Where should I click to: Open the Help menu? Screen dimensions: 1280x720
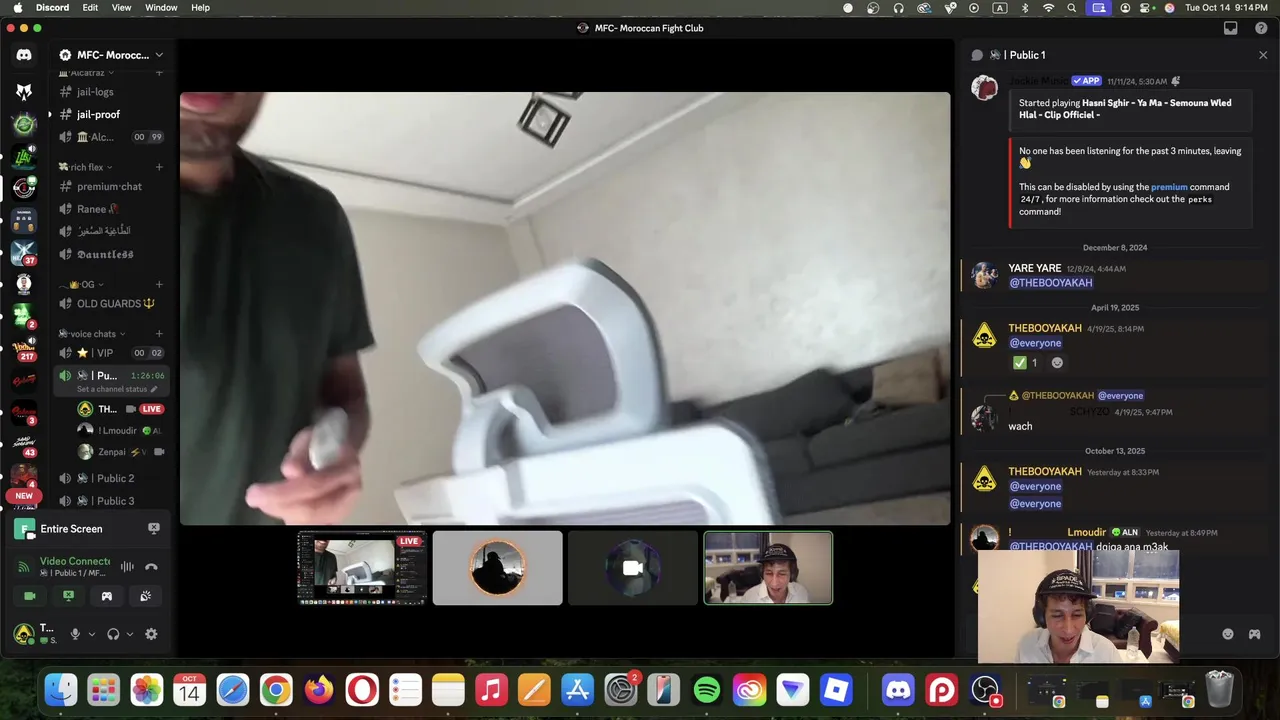200,7
